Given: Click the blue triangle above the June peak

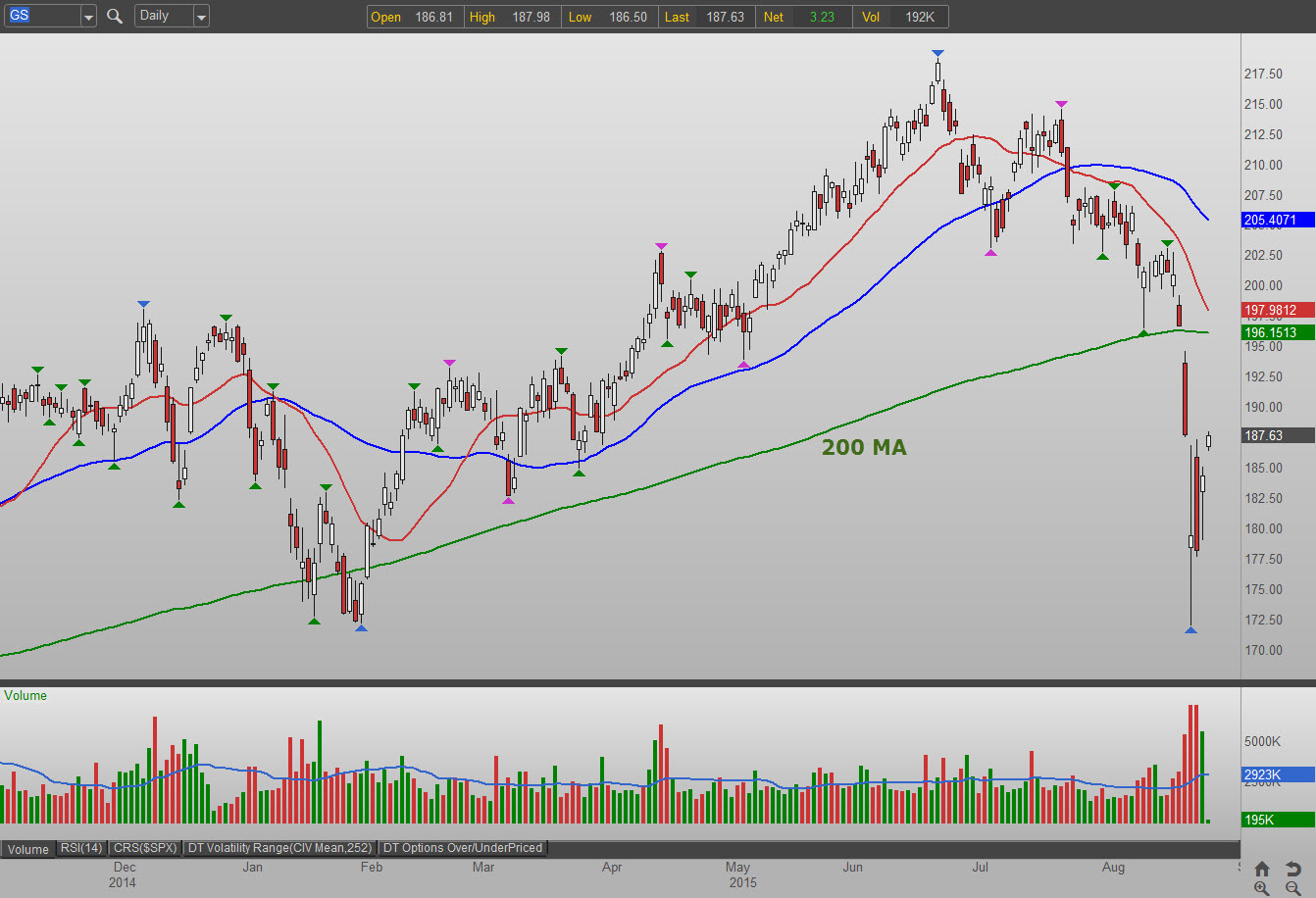Looking at the screenshot, I should click(x=937, y=53).
